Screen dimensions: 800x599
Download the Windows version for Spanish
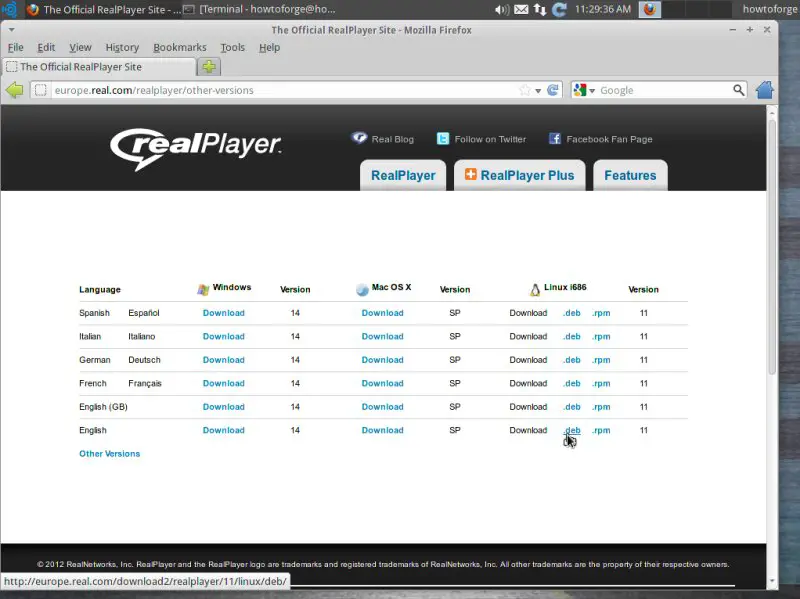(x=223, y=313)
